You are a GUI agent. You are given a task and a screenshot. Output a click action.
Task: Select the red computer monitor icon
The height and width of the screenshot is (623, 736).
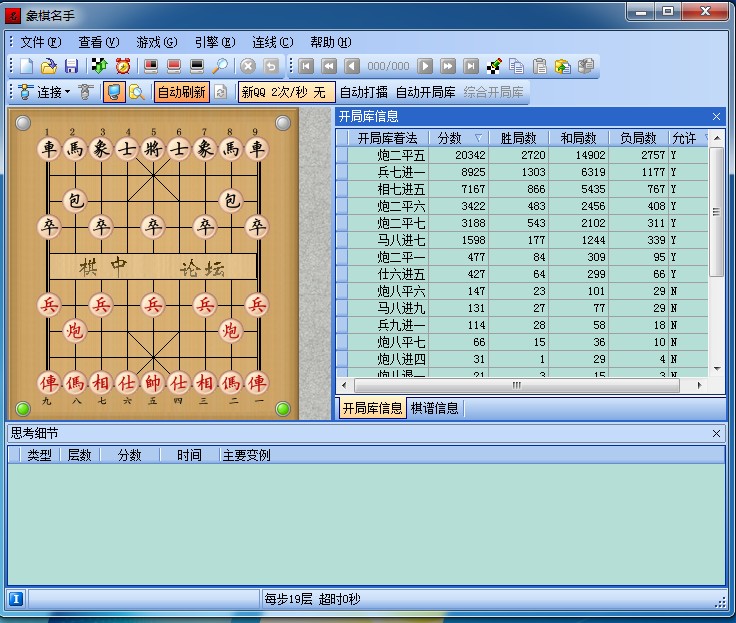(x=174, y=66)
